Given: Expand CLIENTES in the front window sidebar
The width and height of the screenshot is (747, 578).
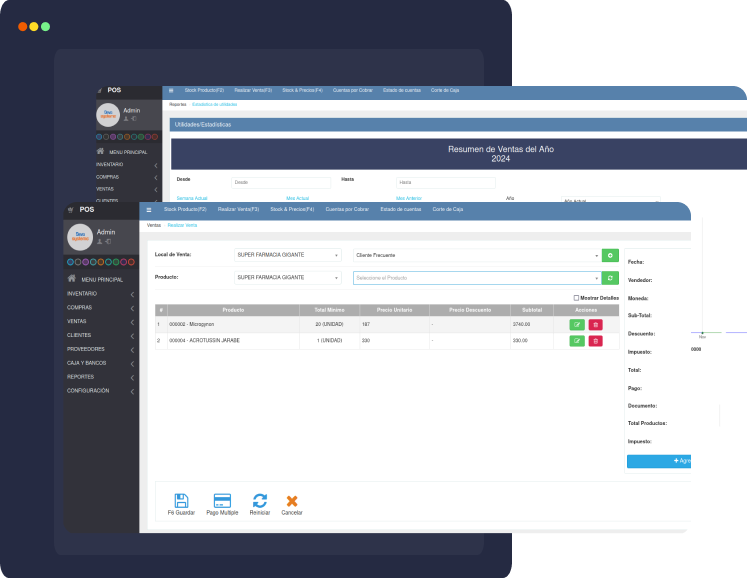Looking at the screenshot, I should (x=101, y=335).
